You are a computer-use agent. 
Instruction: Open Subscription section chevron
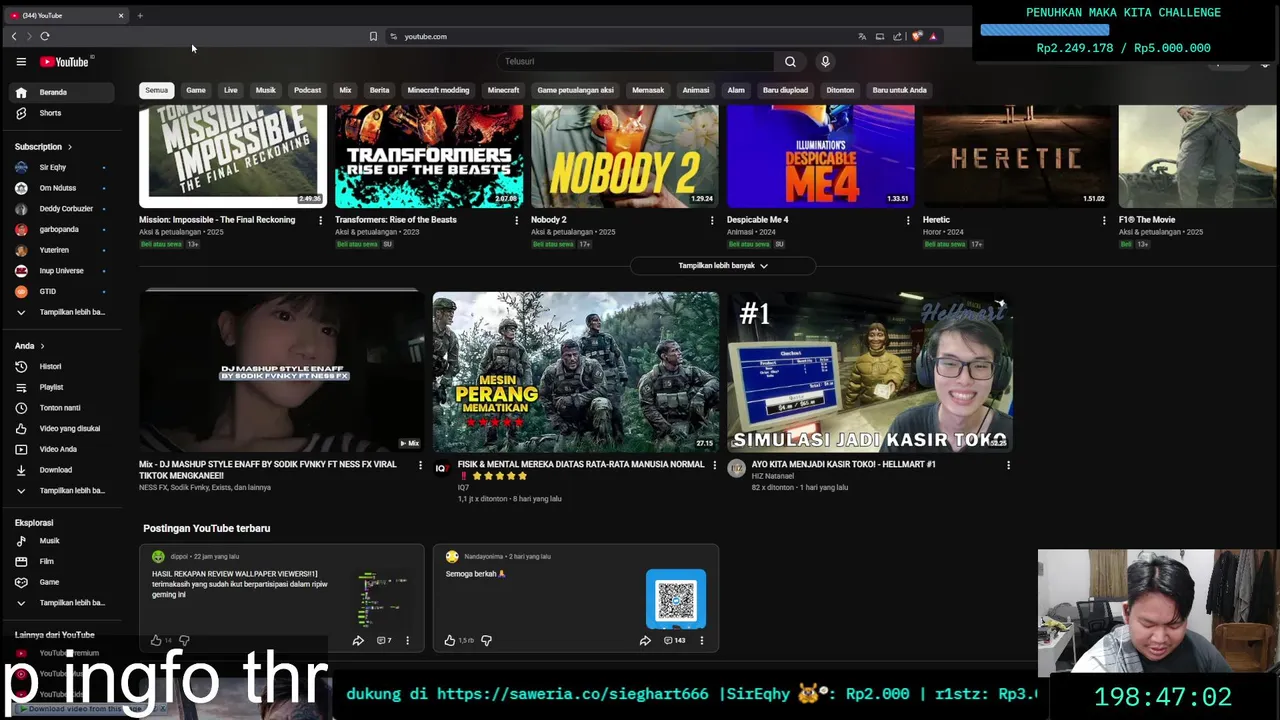pos(69,147)
